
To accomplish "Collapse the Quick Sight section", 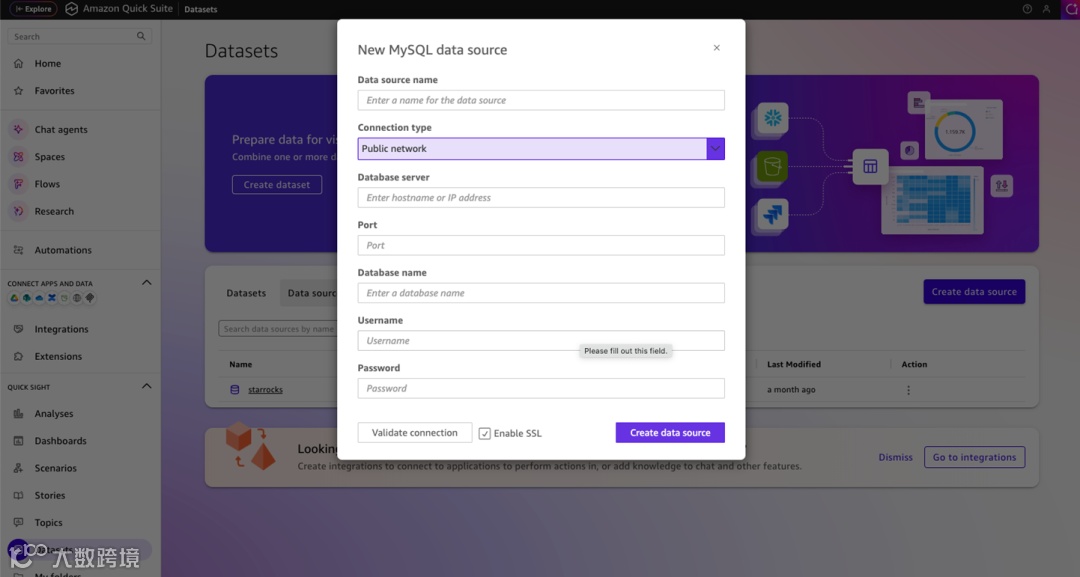I will tap(147, 386).
